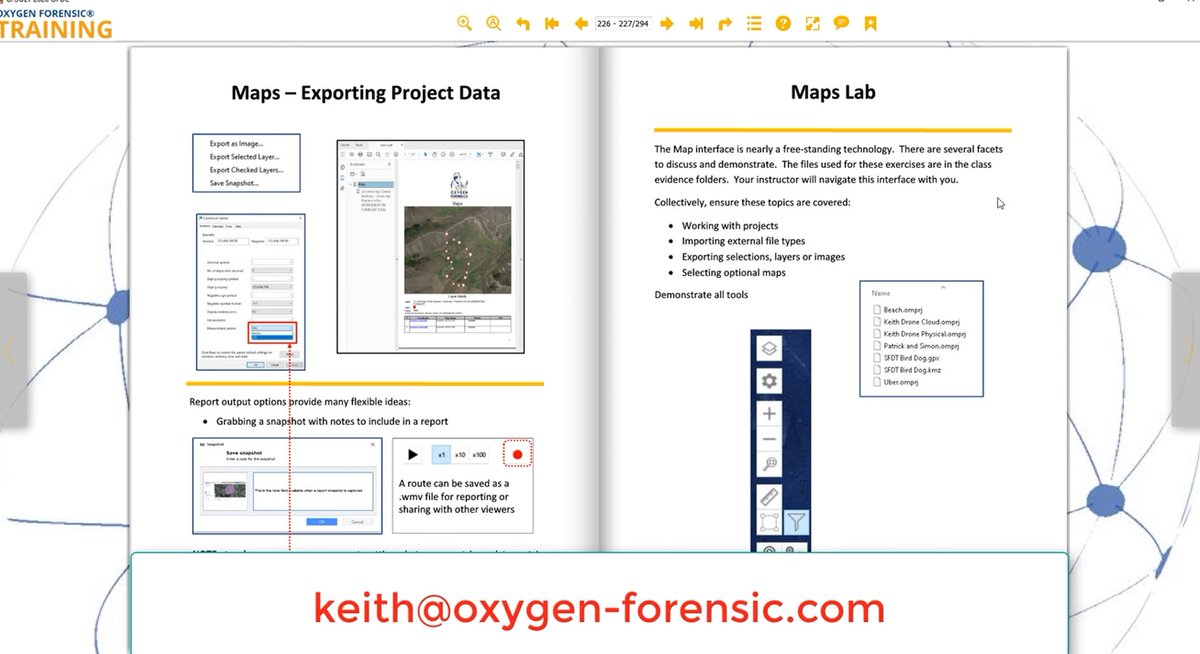Select Export Selected Layer... menu entry
The height and width of the screenshot is (654, 1200).
pyautogui.click(x=245, y=157)
